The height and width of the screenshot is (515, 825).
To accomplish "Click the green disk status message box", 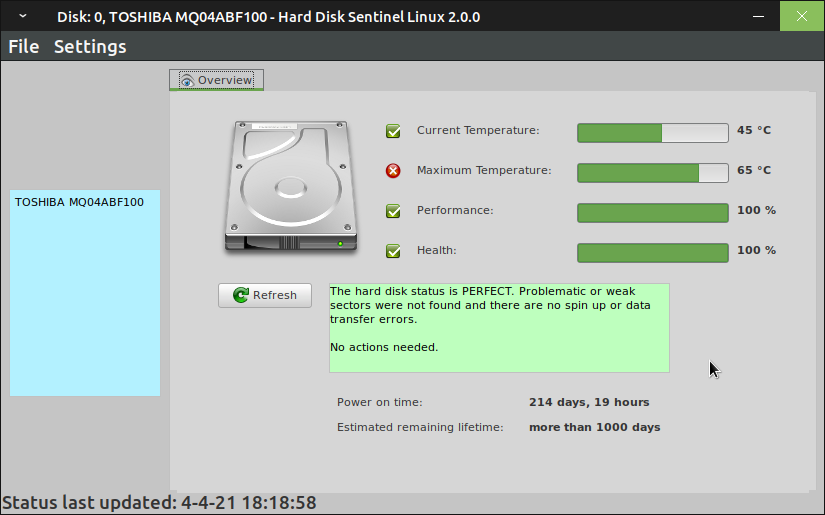I will (499, 328).
